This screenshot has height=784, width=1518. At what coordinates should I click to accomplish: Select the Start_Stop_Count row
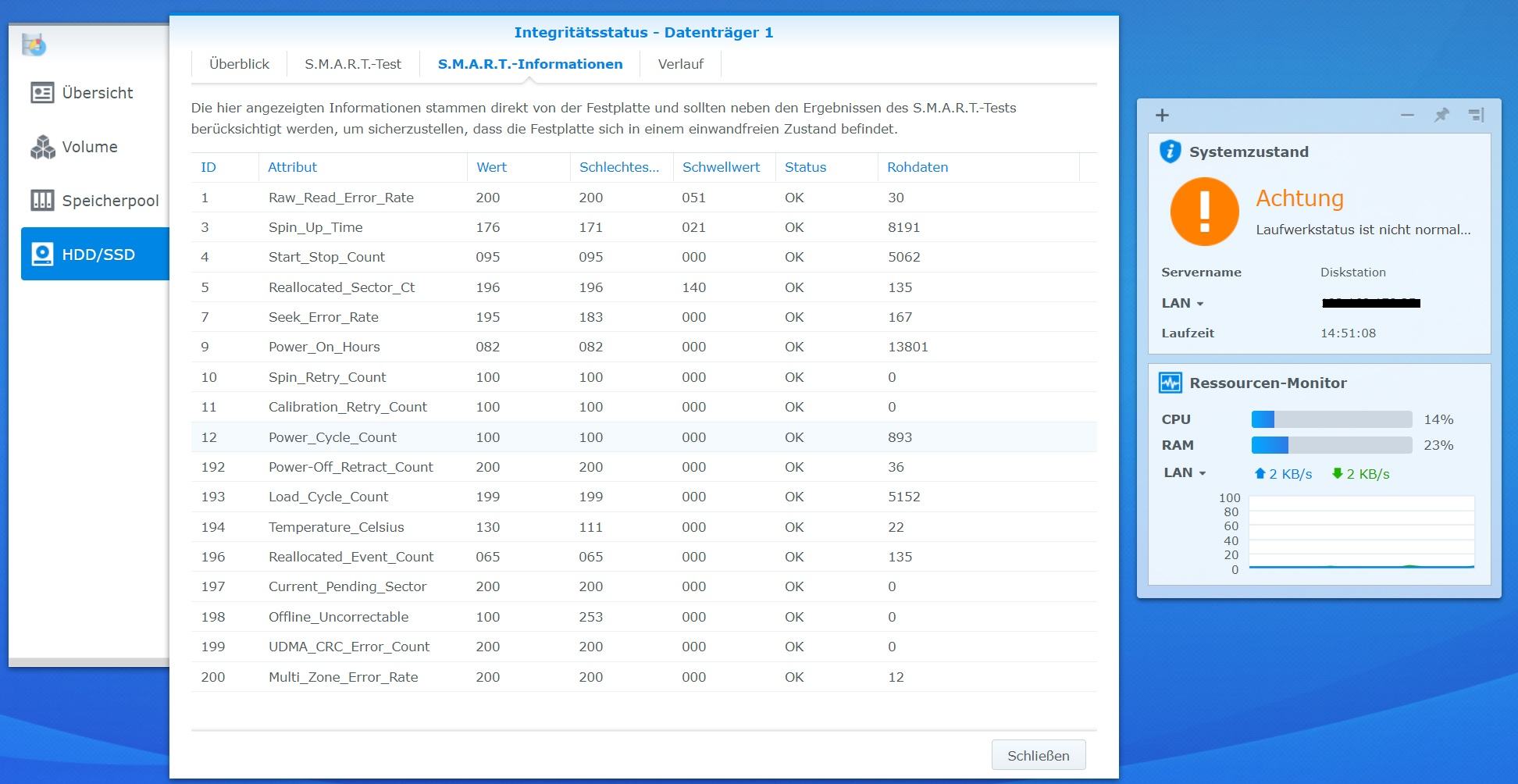click(x=643, y=257)
